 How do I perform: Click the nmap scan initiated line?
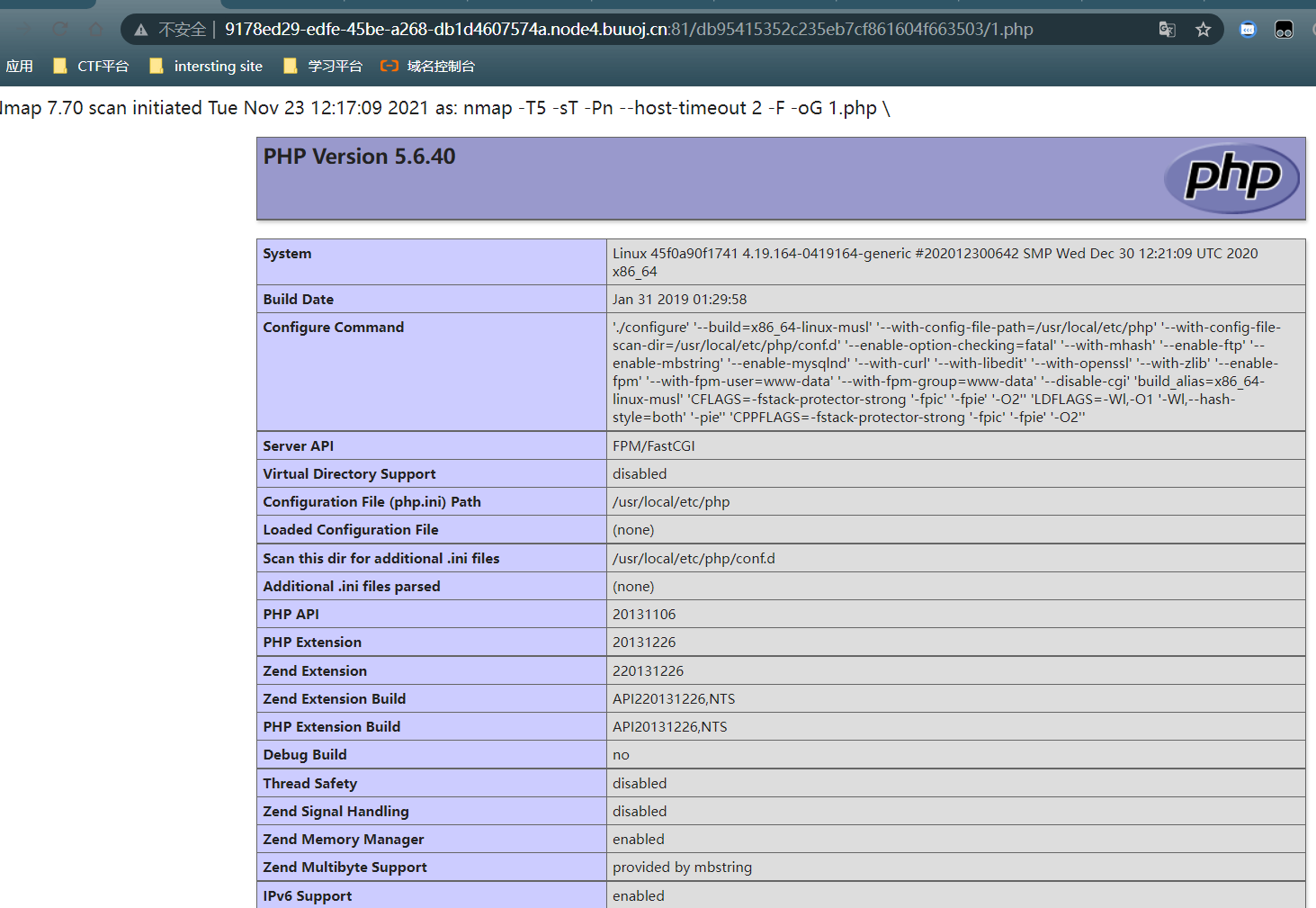click(445, 108)
